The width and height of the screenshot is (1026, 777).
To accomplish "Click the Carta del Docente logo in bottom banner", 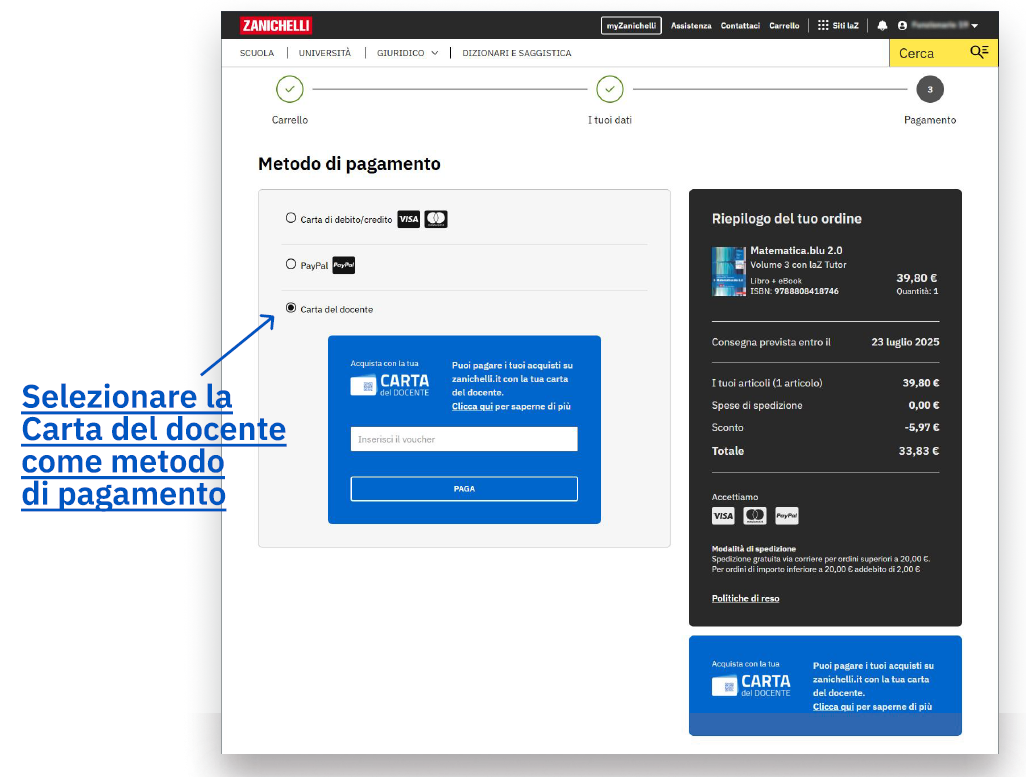I will pyautogui.click(x=751, y=685).
